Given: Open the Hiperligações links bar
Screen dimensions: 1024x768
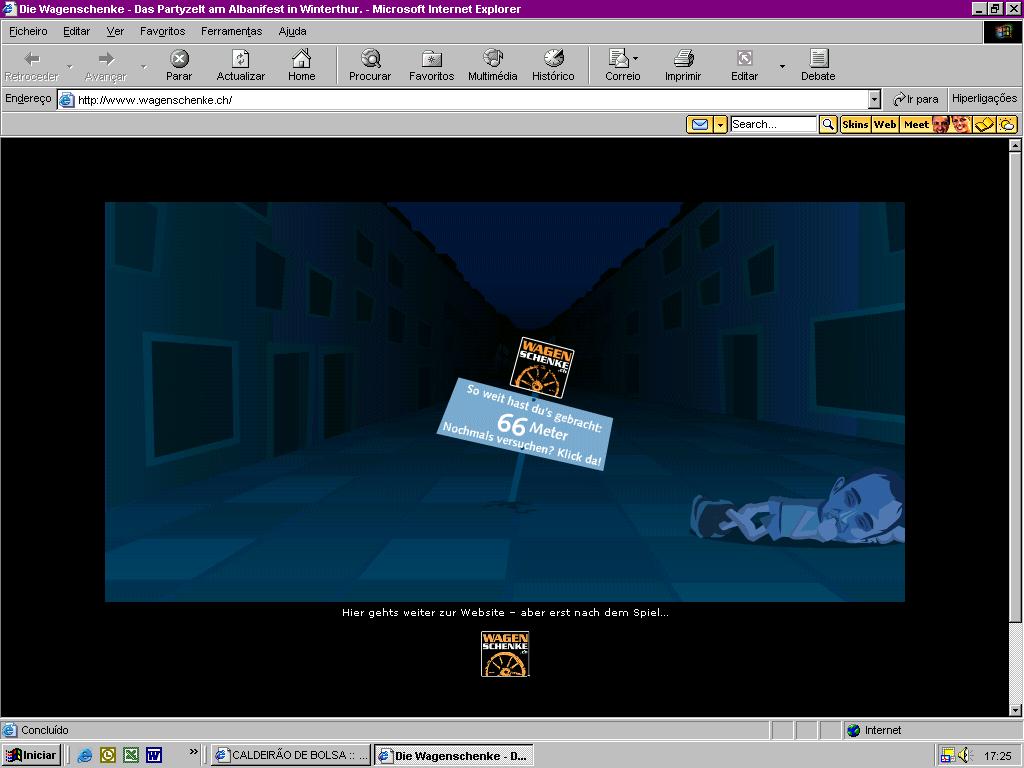Looking at the screenshot, I should point(984,99).
